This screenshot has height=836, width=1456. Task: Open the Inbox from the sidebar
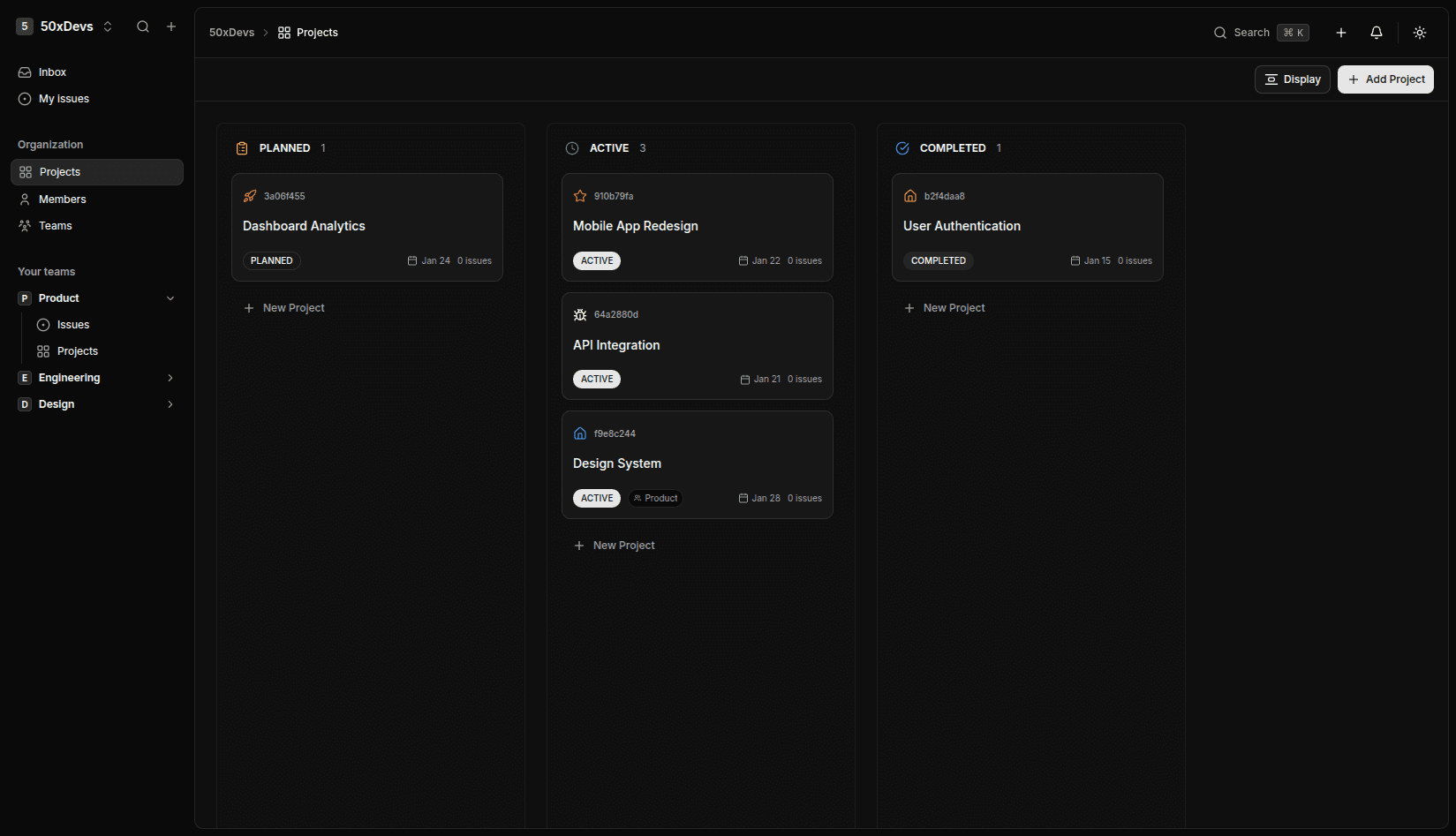click(x=51, y=72)
